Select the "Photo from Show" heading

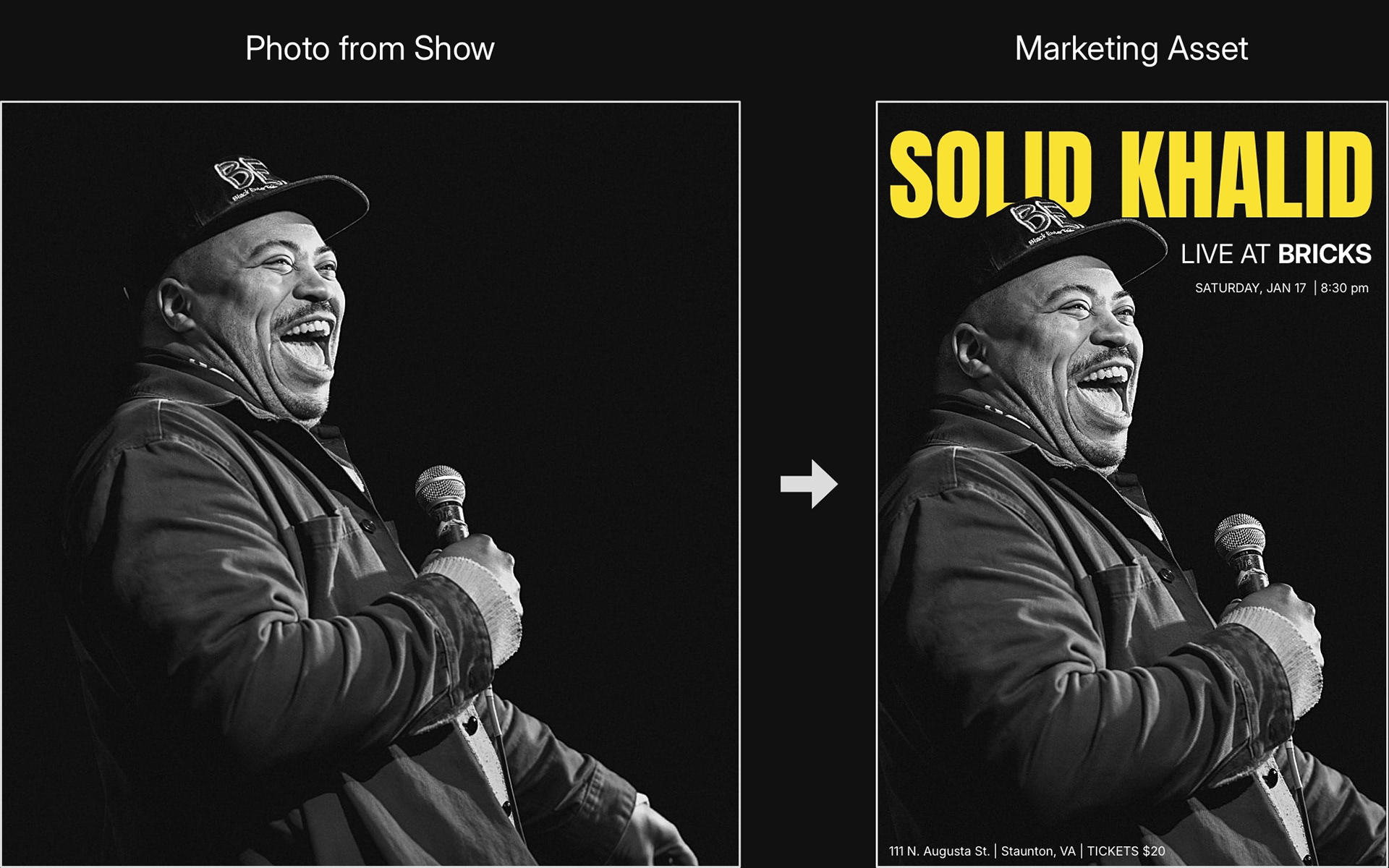pyautogui.click(x=370, y=48)
